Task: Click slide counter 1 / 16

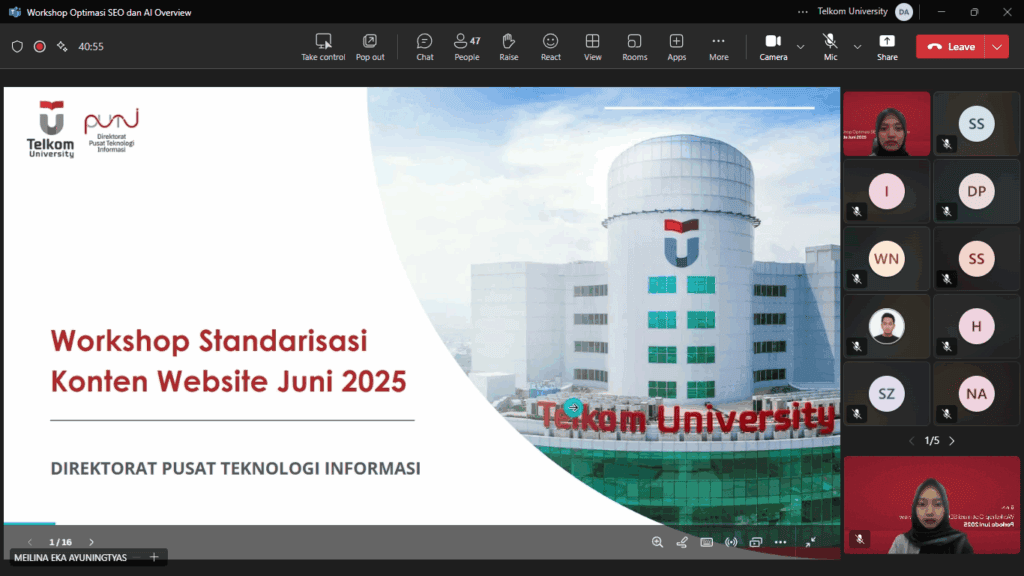Action: point(60,542)
